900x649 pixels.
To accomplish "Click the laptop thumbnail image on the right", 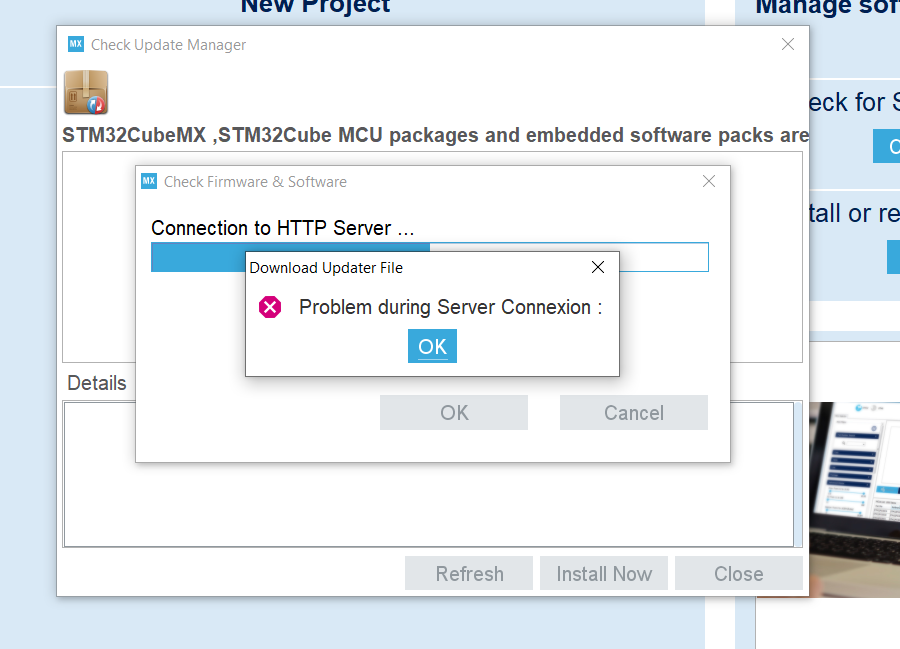I will [855, 499].
